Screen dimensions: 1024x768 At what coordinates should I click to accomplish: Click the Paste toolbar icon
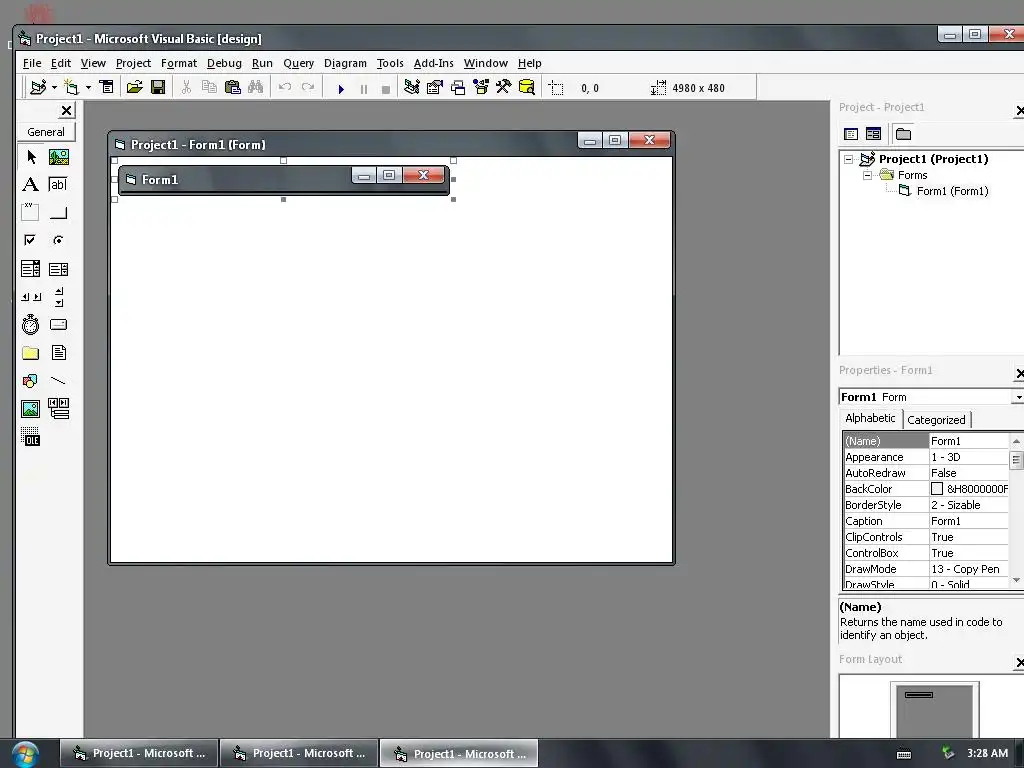point(232,87)
